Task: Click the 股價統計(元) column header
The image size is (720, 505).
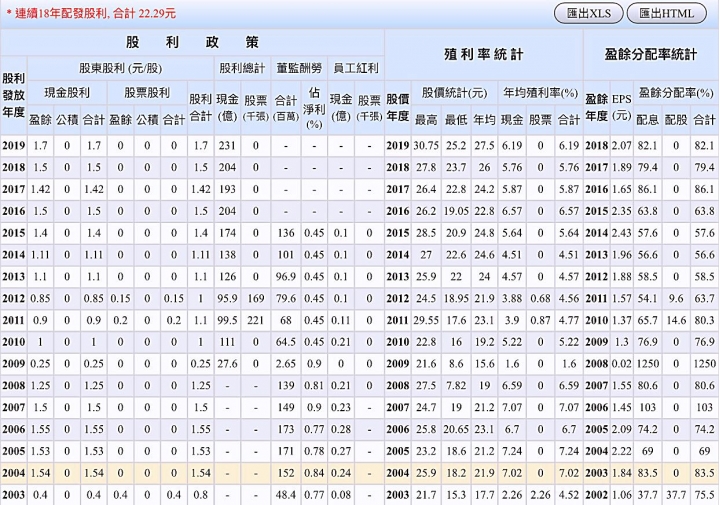Action: click(x=455, y=93)
